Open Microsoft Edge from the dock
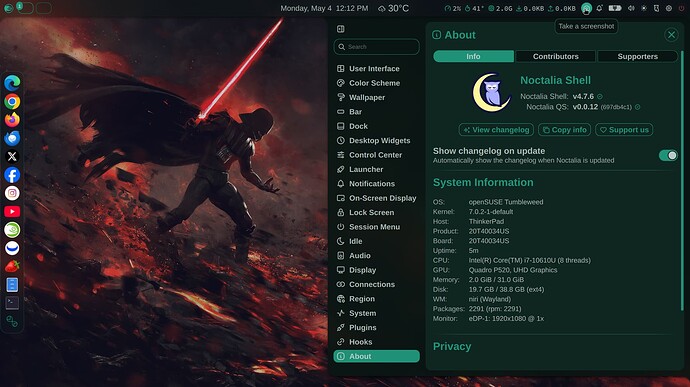Viewport: 690px width, 387px height. [12, 83]
